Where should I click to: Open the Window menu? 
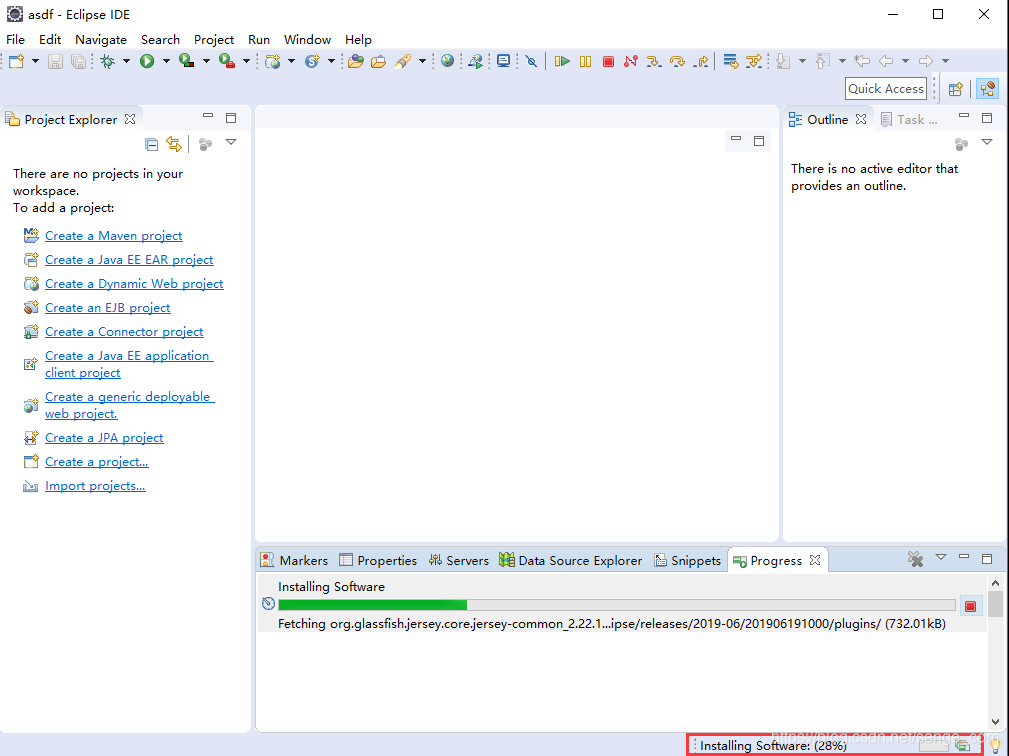coord(308,39)
